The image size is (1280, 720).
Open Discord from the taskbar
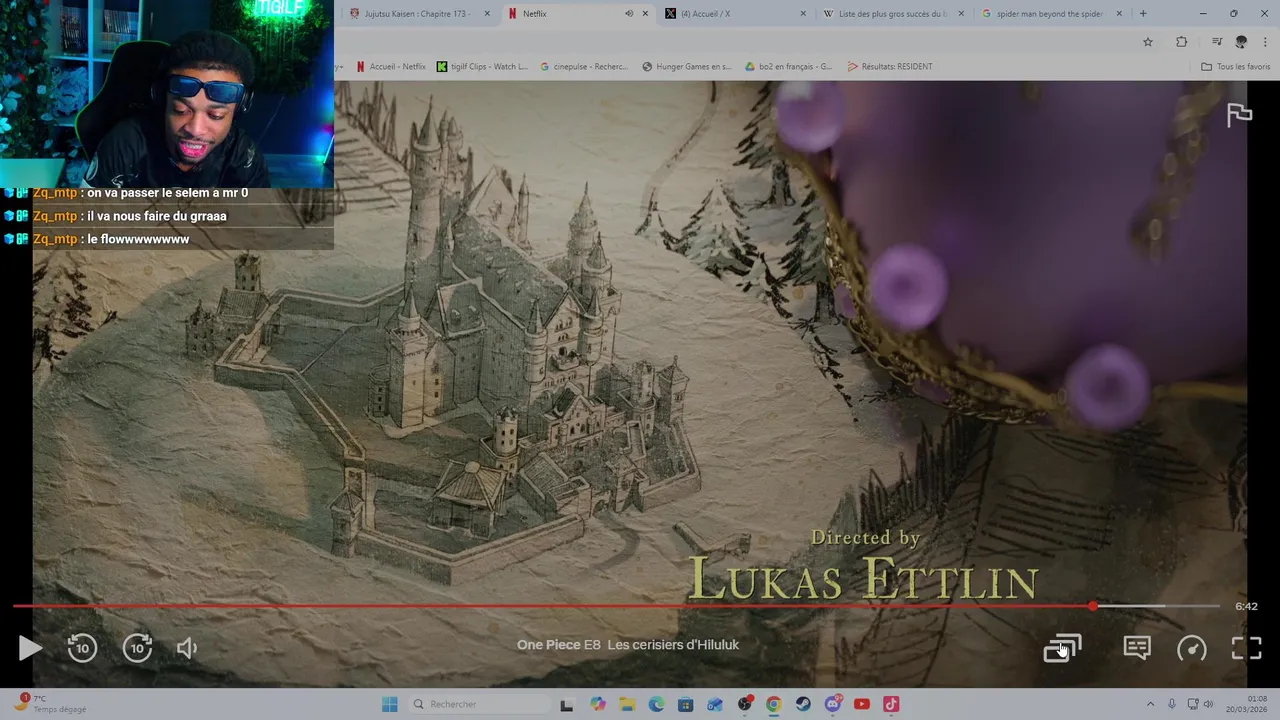click(832, 704)
